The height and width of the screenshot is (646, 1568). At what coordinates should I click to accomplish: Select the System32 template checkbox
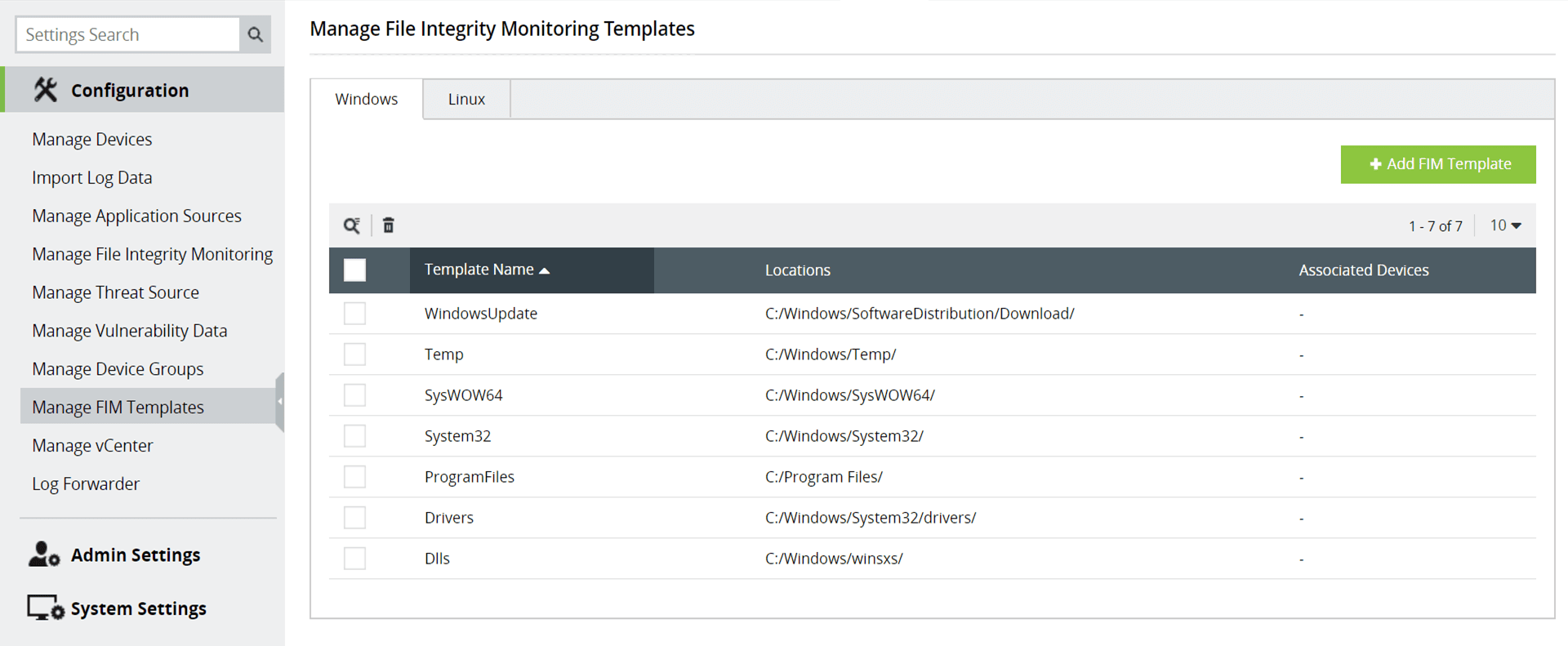[355, 436]
